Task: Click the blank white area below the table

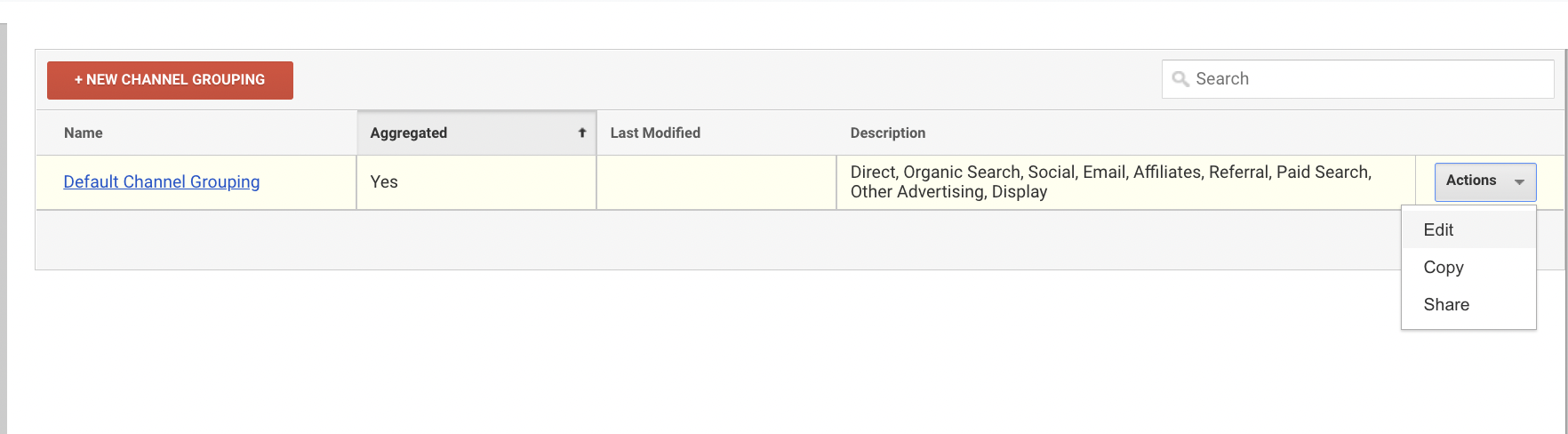Action: tap(711, 356)
